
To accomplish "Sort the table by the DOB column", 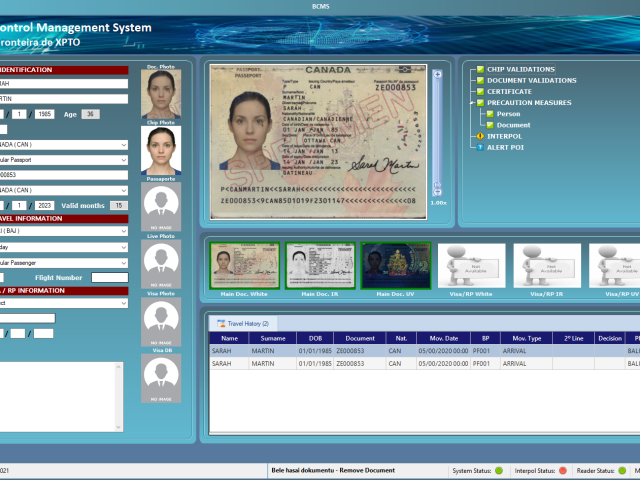I will [315, 338].
